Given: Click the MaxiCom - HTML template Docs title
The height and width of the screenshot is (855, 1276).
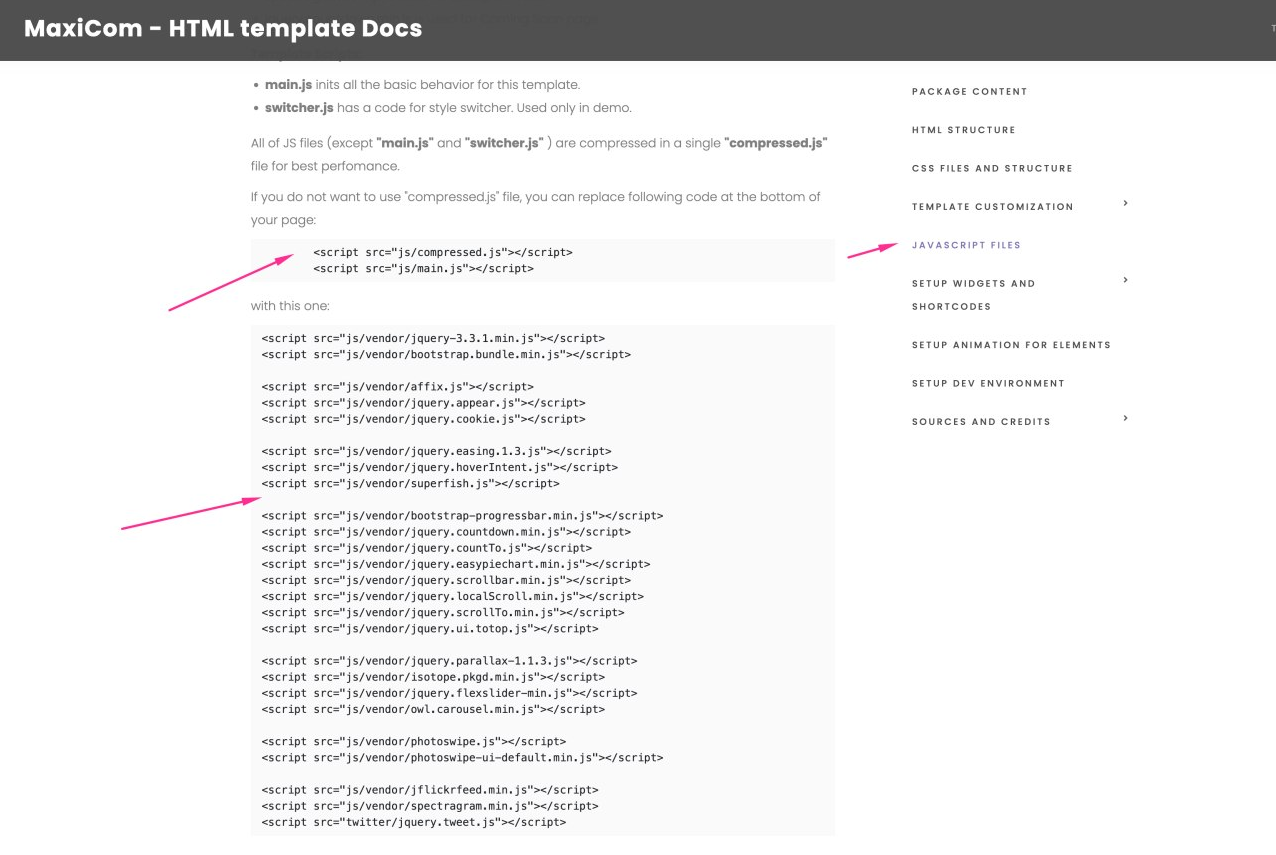Looking at the screenshot, I should click(x=223, y=29).
